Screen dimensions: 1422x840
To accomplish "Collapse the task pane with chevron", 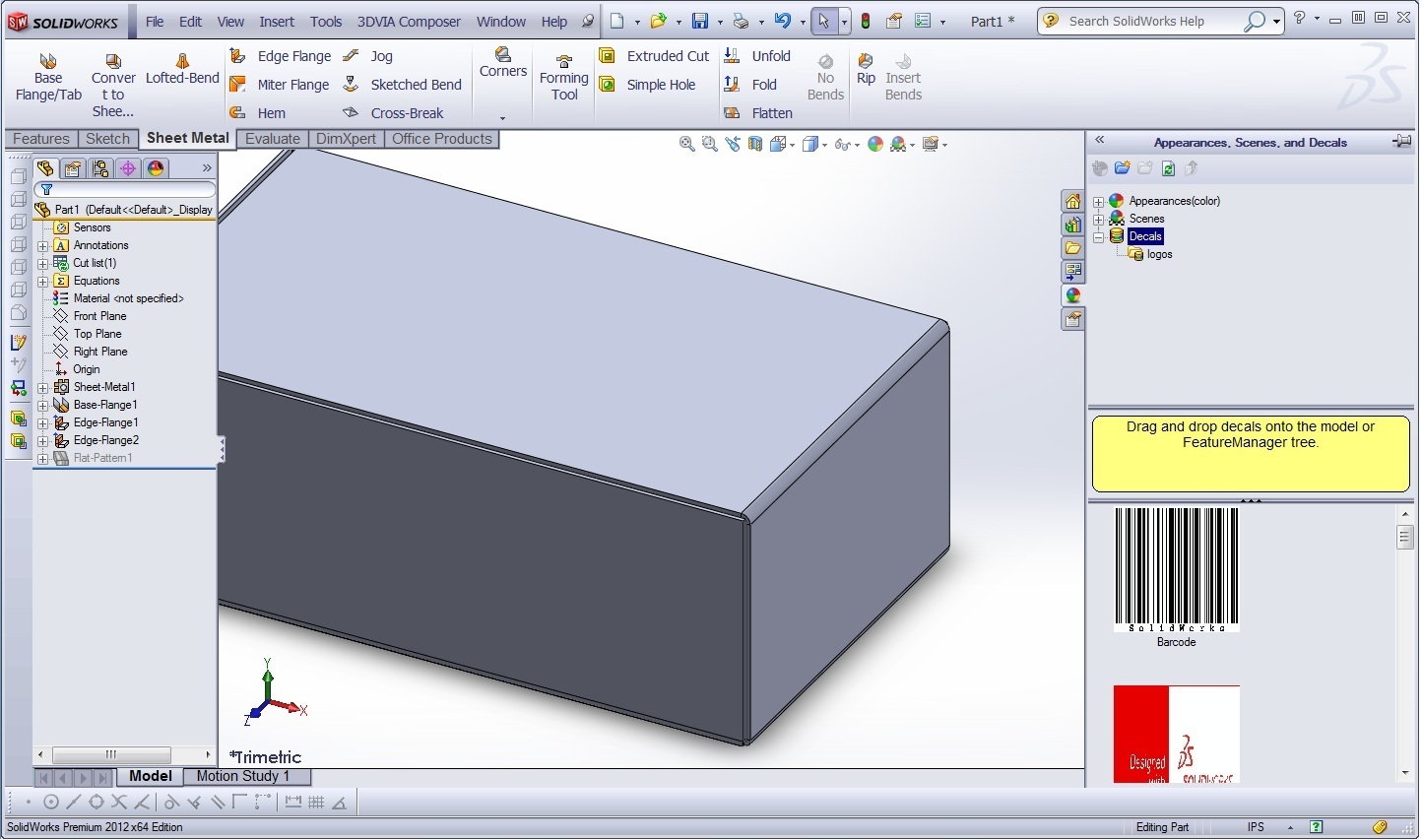I will pyautogui.click(x=1100, y=140).
